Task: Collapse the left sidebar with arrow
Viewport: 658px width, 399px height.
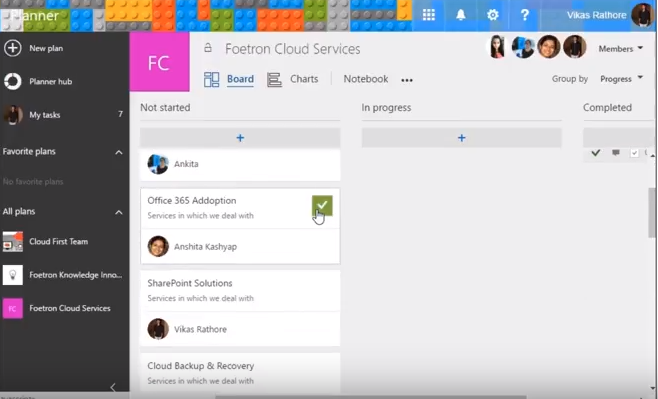Action: pos(113,387)
